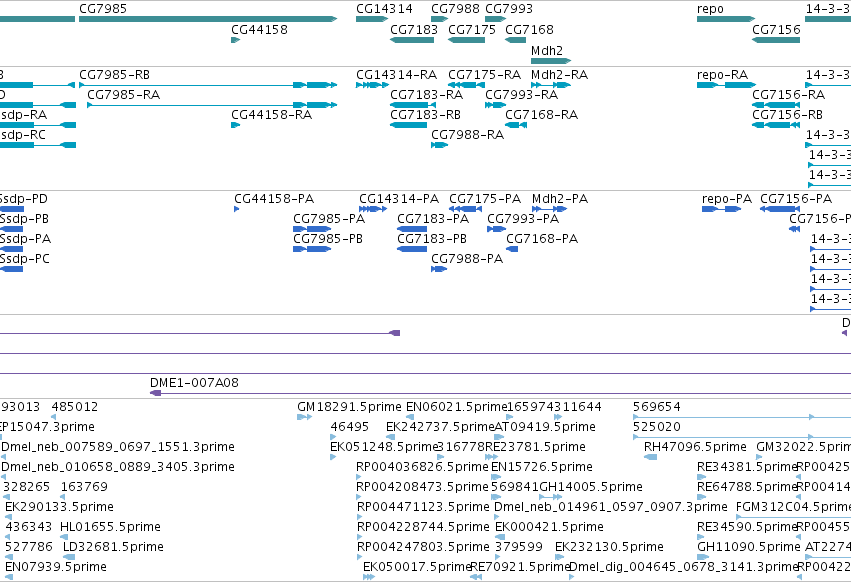The image size is (851, 582).
Task: Open the Mdh2 gene label
Action: pyautogui.click(x=547, y=50)
